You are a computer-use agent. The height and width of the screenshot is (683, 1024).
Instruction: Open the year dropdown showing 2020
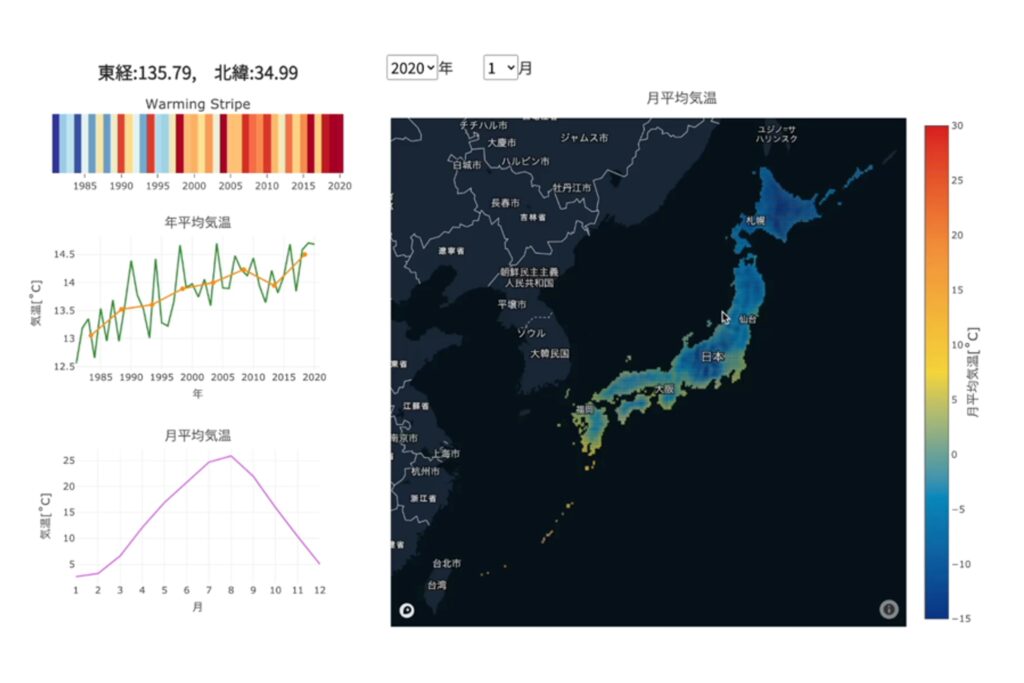click(411, 68)
